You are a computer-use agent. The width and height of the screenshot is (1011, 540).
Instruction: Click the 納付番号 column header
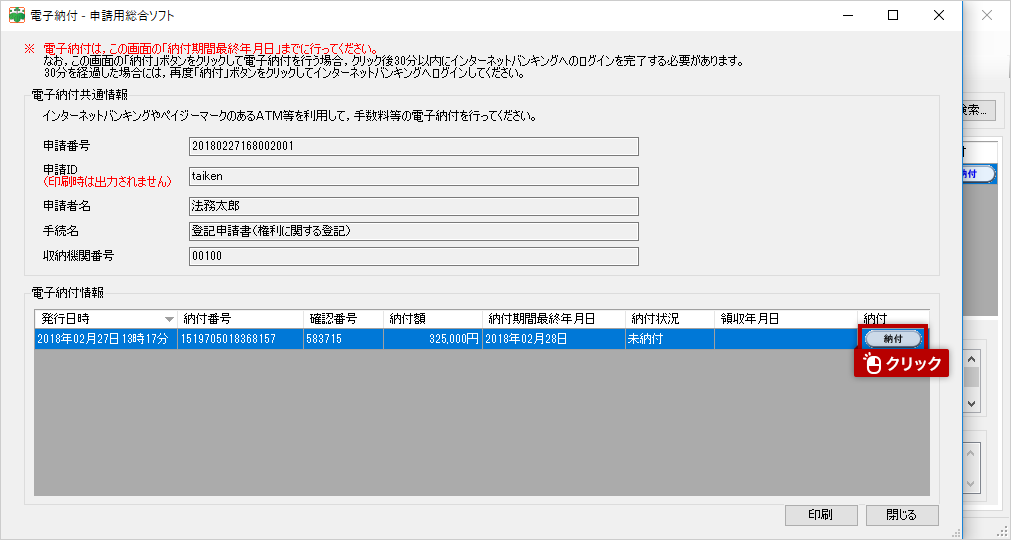coord(240,319)
